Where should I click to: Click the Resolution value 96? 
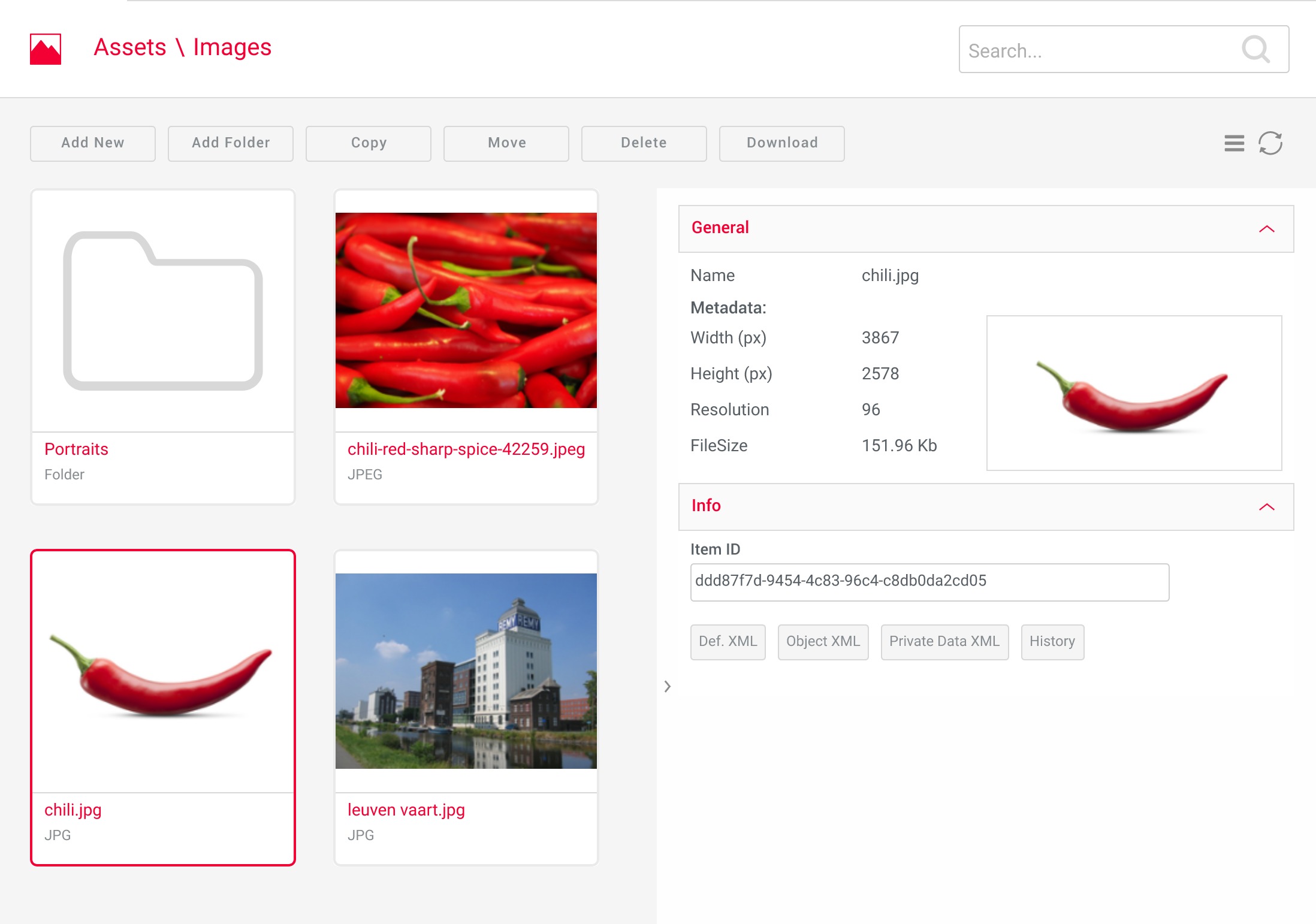(871, 410)
